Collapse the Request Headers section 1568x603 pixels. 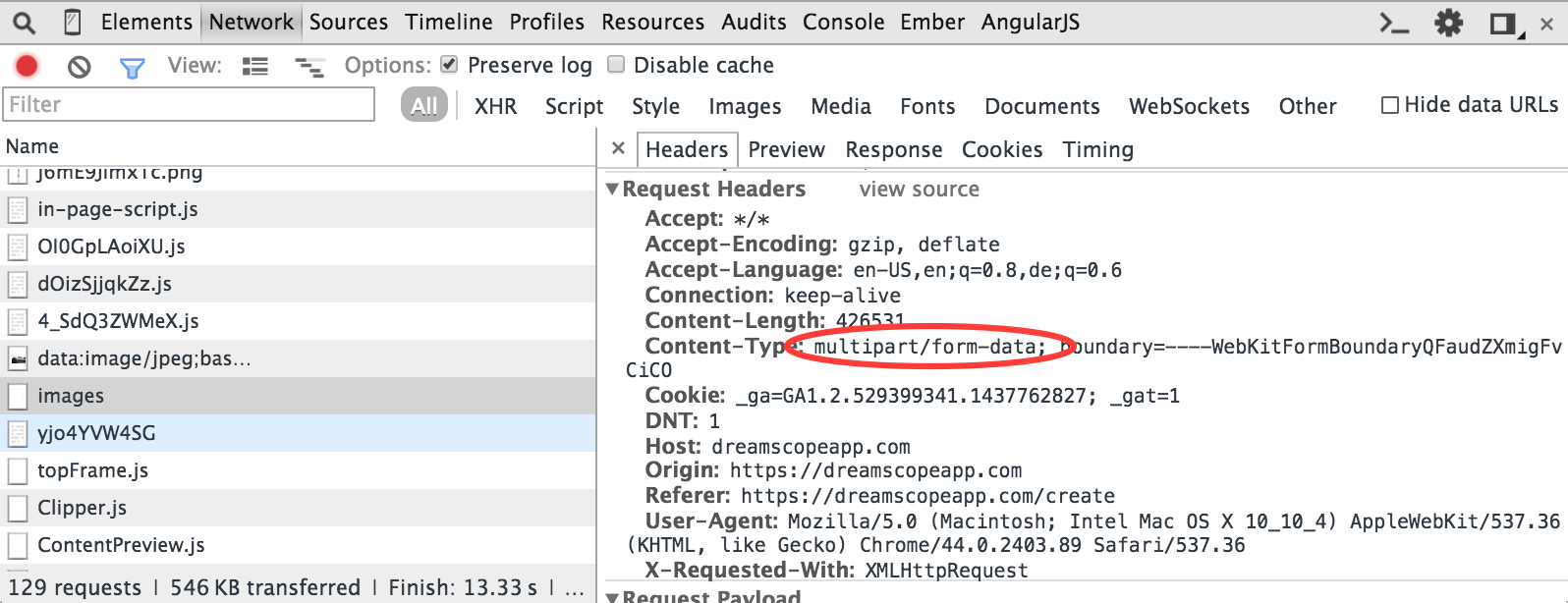[x=613, y=189]
